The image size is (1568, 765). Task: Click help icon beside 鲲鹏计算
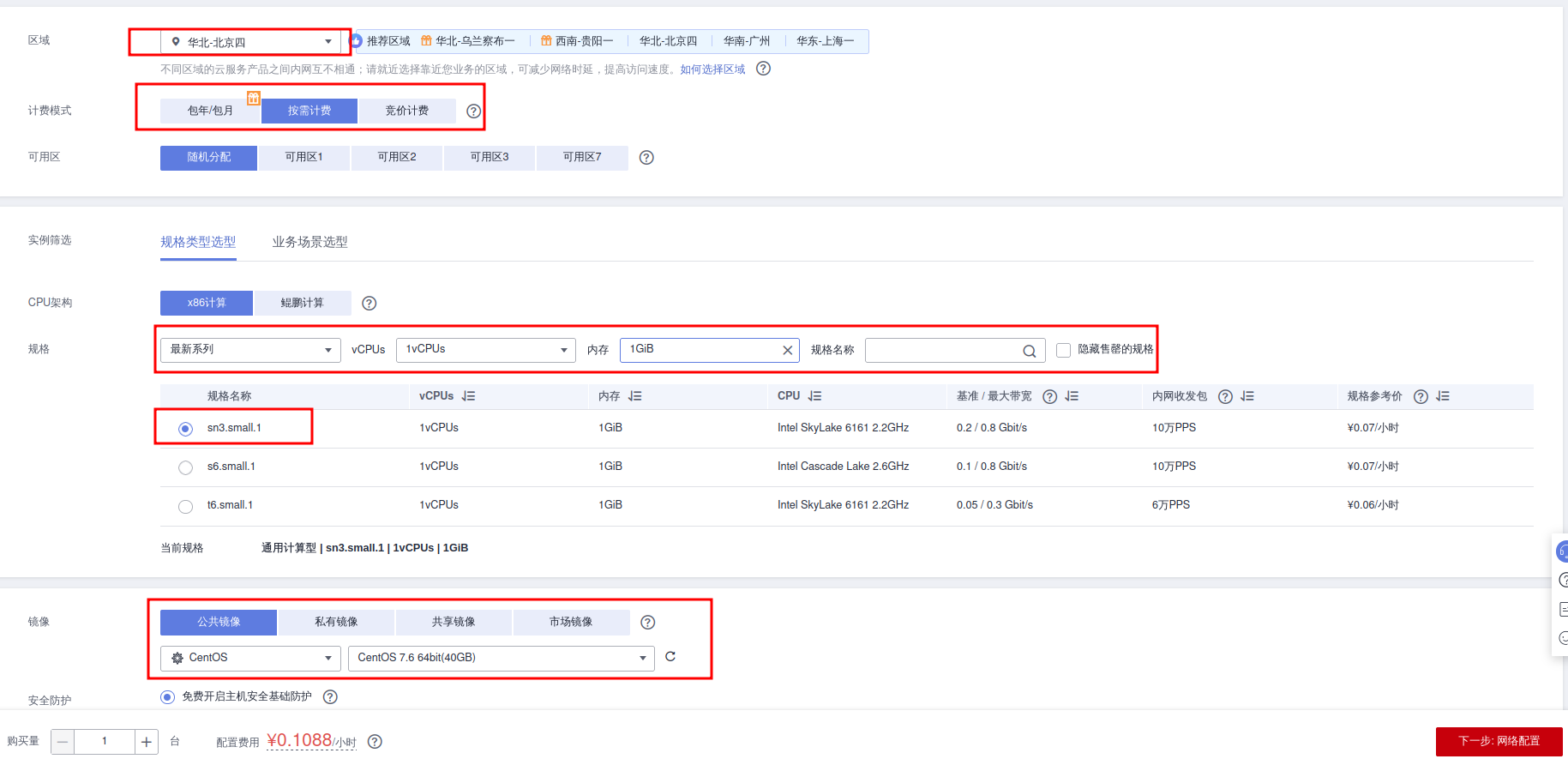[369, 303]
